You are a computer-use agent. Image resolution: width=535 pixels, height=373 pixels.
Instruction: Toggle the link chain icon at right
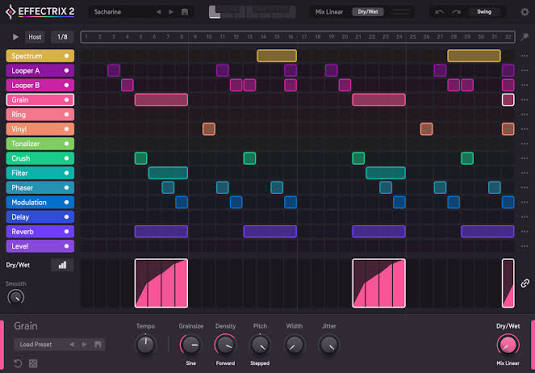coord(525,283)
